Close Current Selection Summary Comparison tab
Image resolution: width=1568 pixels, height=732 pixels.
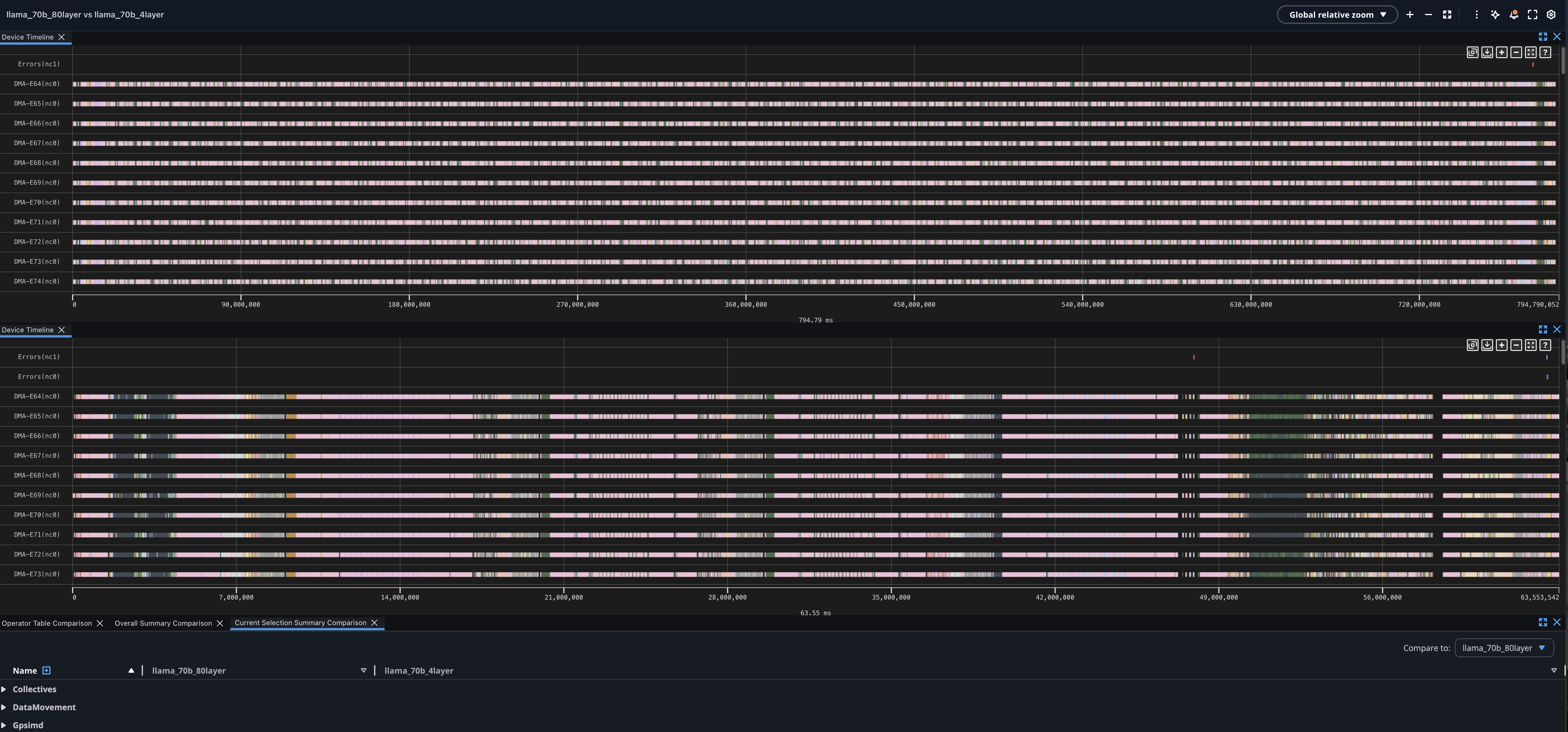[374, 622]
